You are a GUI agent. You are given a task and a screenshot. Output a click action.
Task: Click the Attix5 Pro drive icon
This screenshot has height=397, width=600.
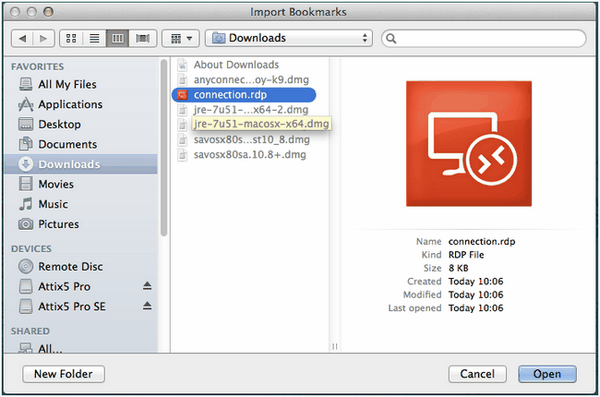[26, 286]
